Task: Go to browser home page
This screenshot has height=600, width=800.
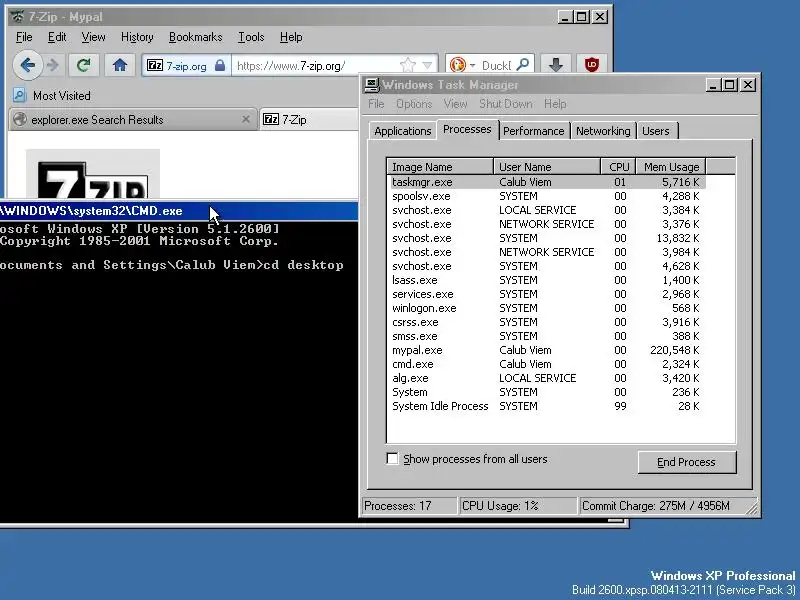Action: coord(120,65)
